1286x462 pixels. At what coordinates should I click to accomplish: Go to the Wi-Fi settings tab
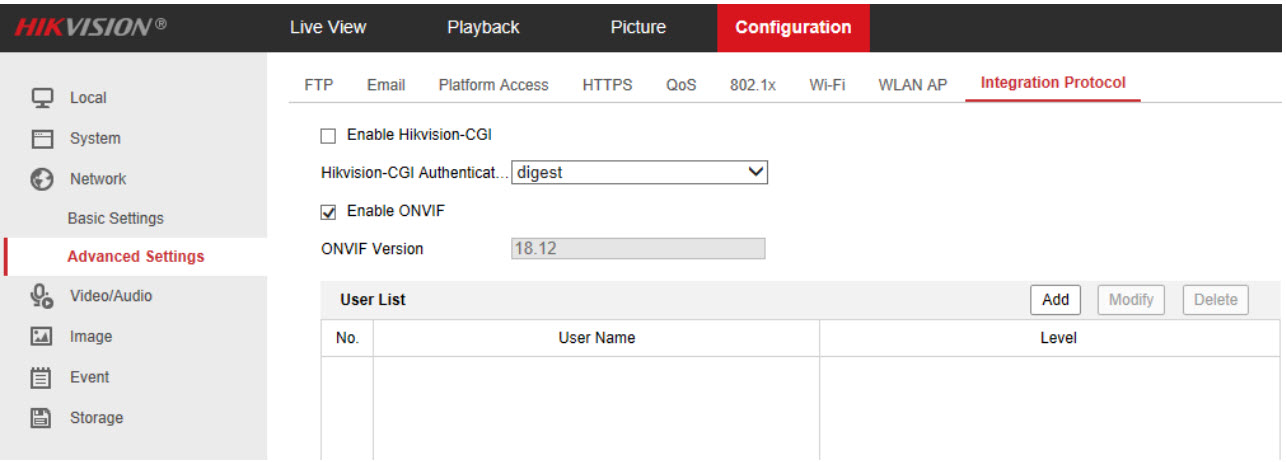click(826, 85)
